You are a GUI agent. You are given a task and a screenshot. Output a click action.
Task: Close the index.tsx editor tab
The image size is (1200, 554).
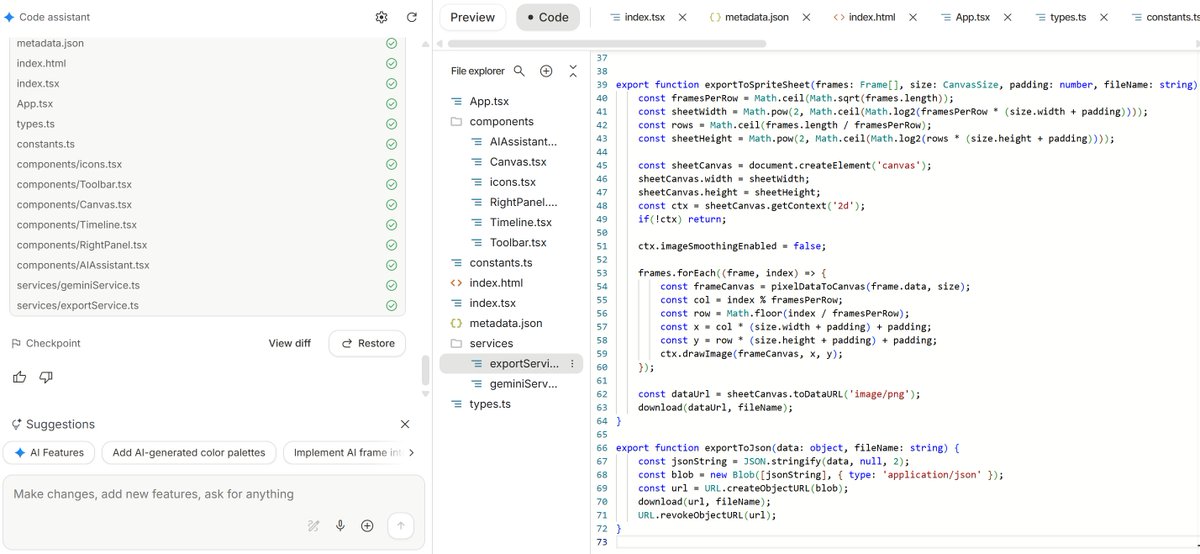click(x=682, y=17)
